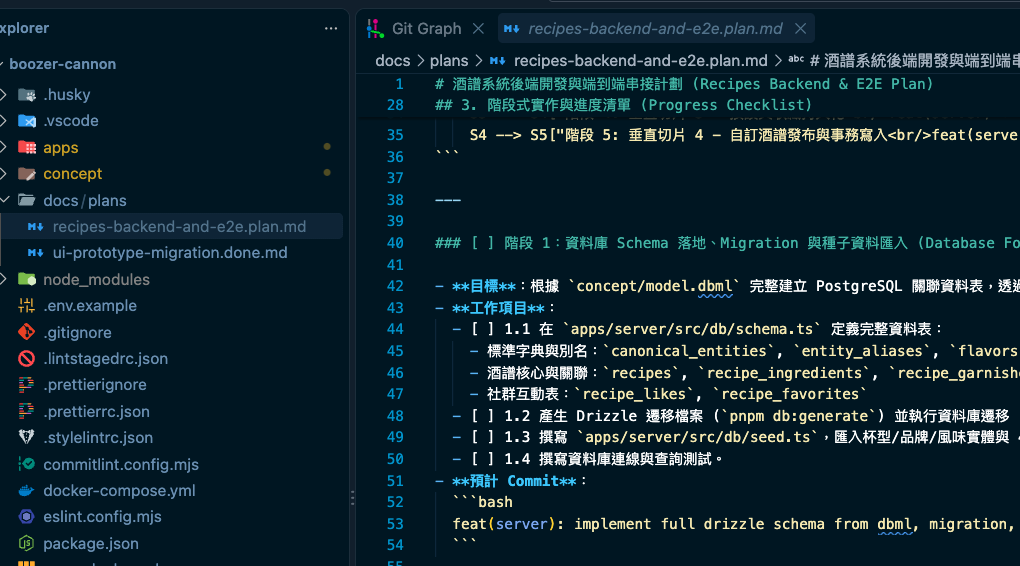Expand the apps folder
This screenshot has height=566, width=1020.
(x=4, y=148)
